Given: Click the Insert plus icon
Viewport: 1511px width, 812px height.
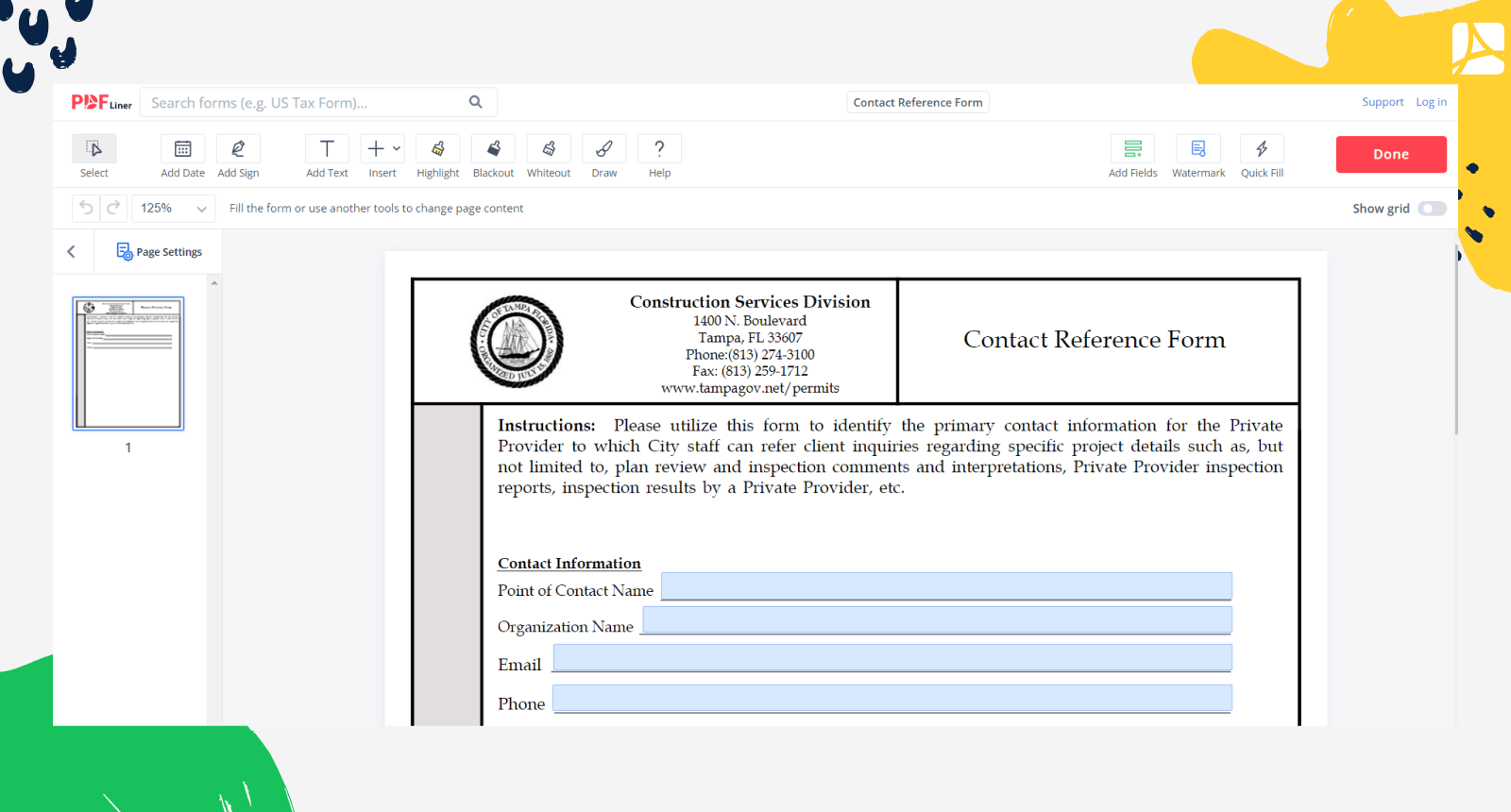Looking at the screenshot, I should click(376, 149).
